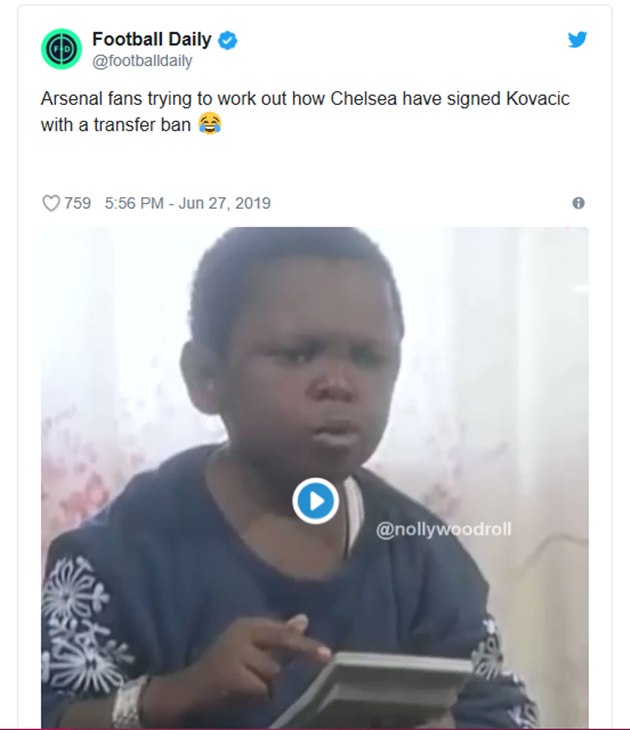Click the Football Daily profile avatar
The image size is (630, 730).
coord(61,49)
